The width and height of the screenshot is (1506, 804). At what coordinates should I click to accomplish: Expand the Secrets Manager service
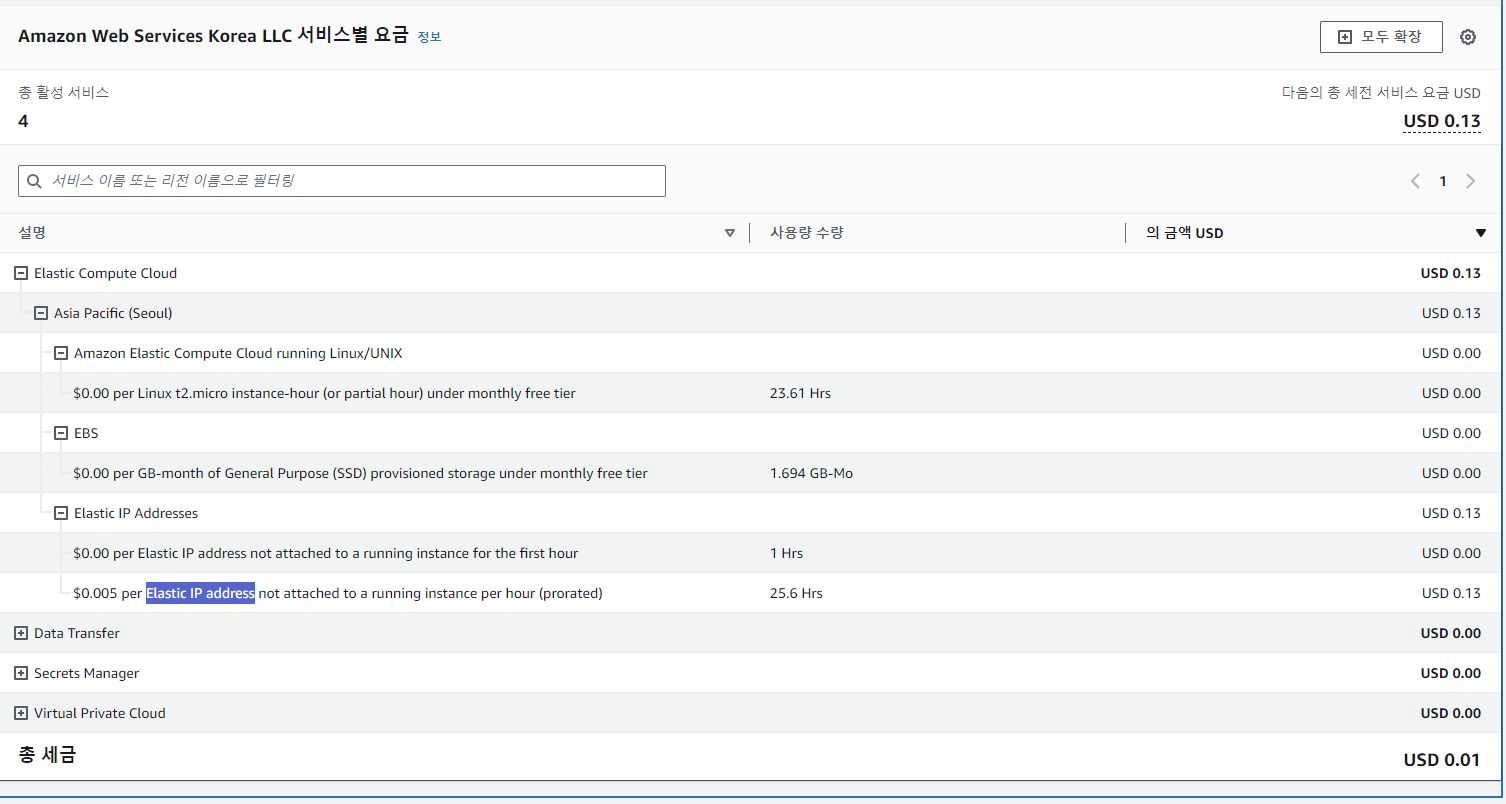(21, 673)
